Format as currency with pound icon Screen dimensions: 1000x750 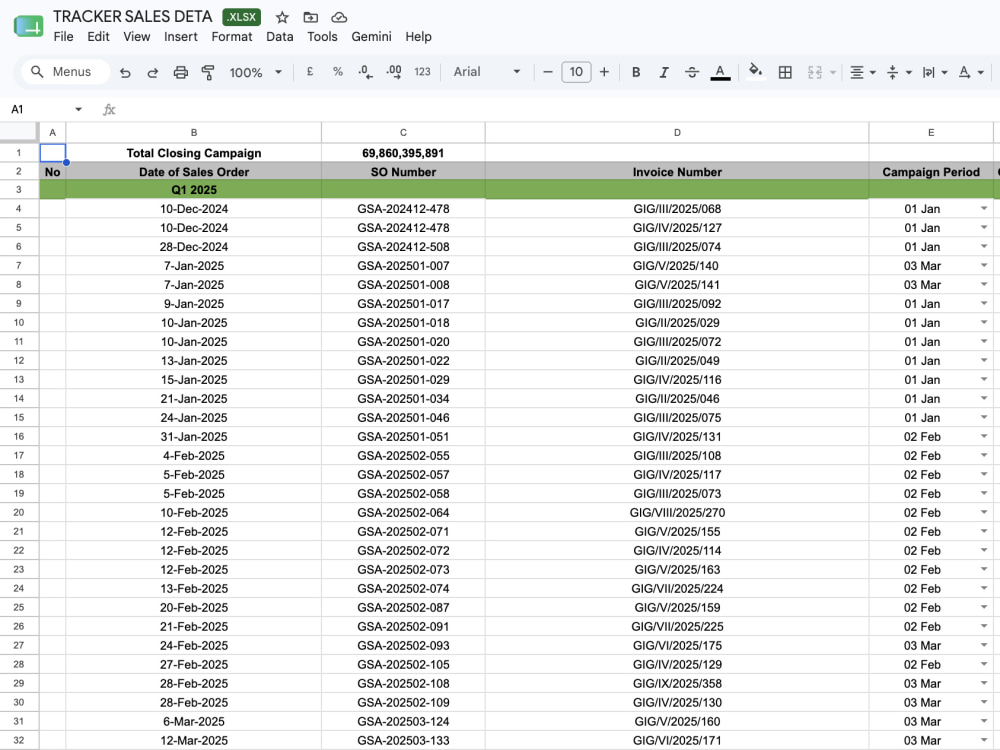(x=310, y=72)
